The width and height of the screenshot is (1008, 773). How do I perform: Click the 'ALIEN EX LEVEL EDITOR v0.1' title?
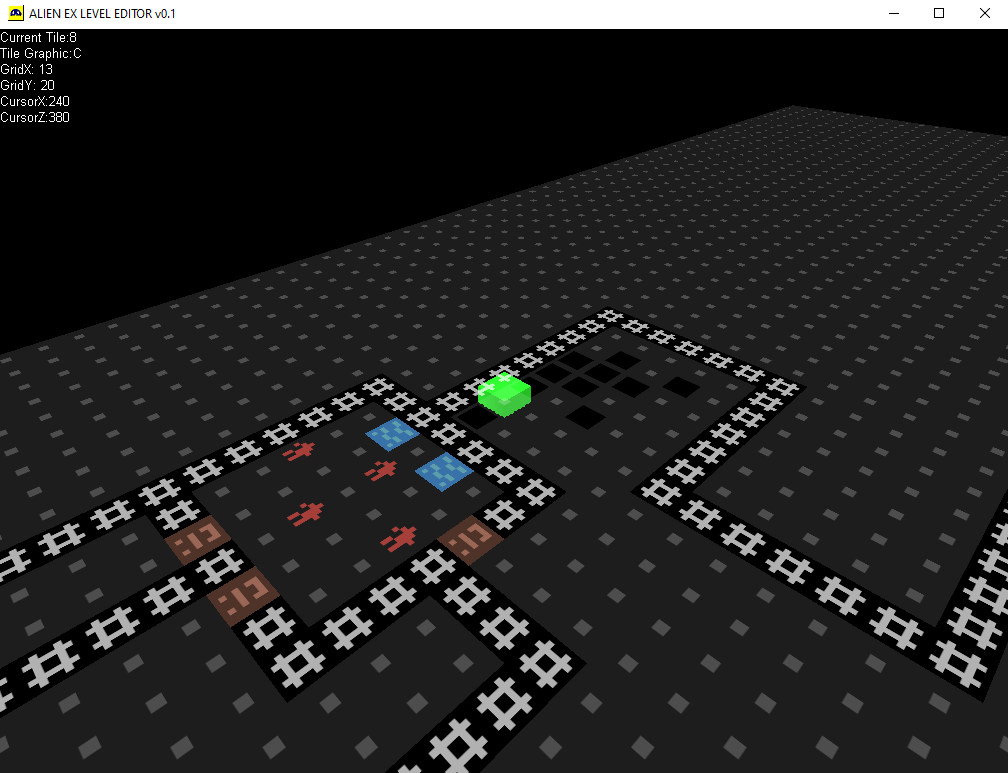pos(102,14)
